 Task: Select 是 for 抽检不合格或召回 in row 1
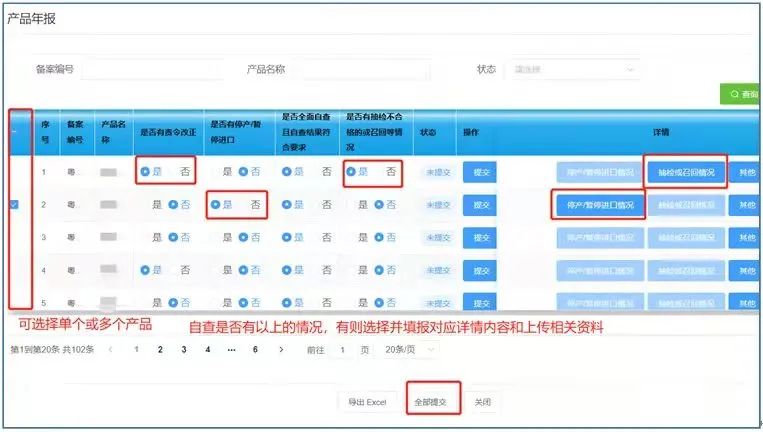[x=352, y=172]
